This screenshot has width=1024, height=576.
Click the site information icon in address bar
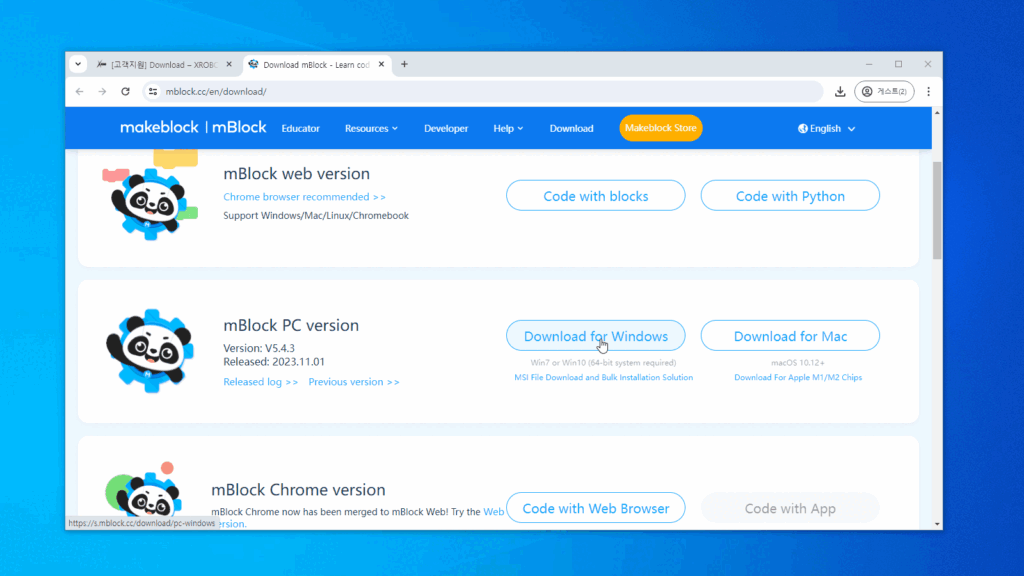tap(153, 91)
